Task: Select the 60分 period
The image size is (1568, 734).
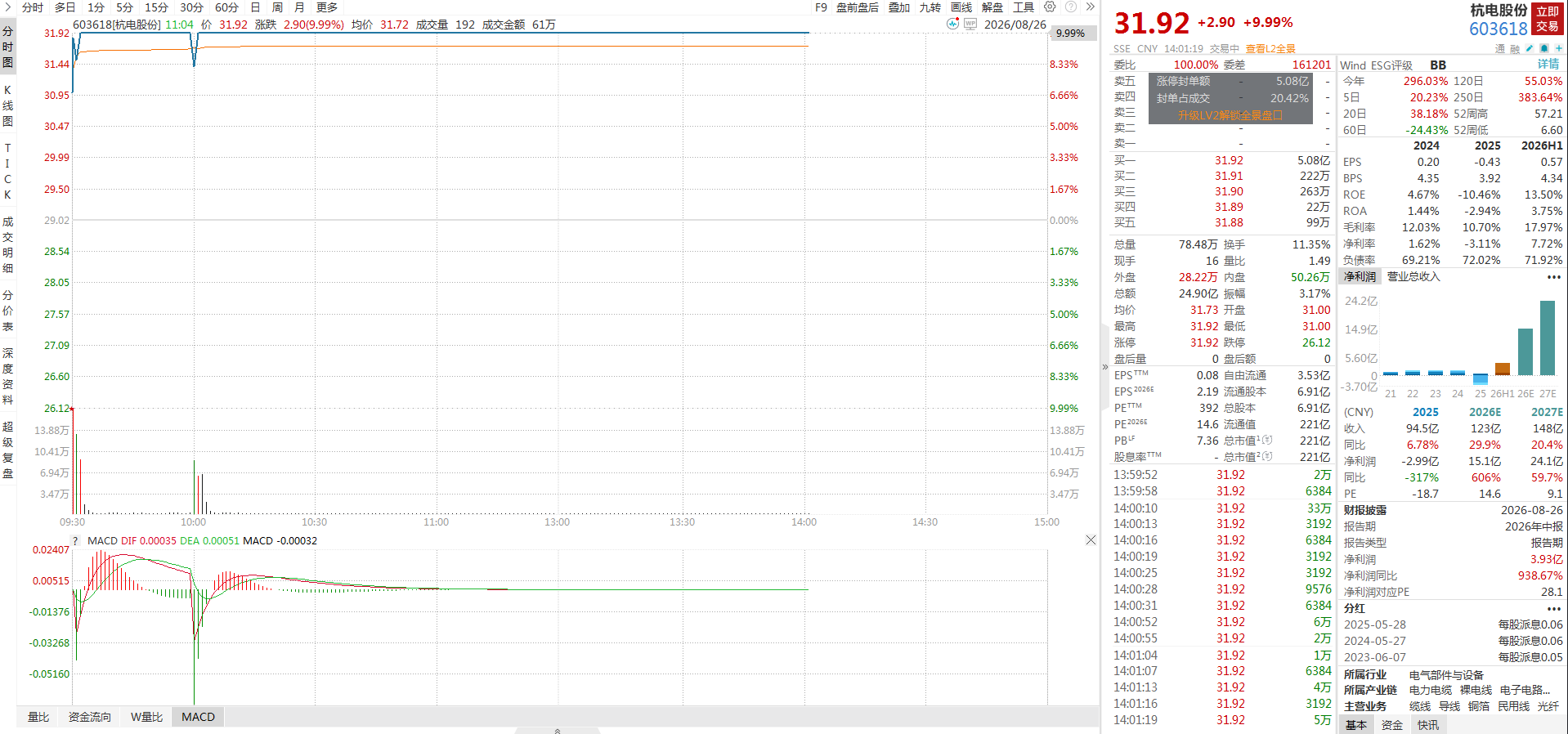Action: pyautogui.click(x=226, y=7)
